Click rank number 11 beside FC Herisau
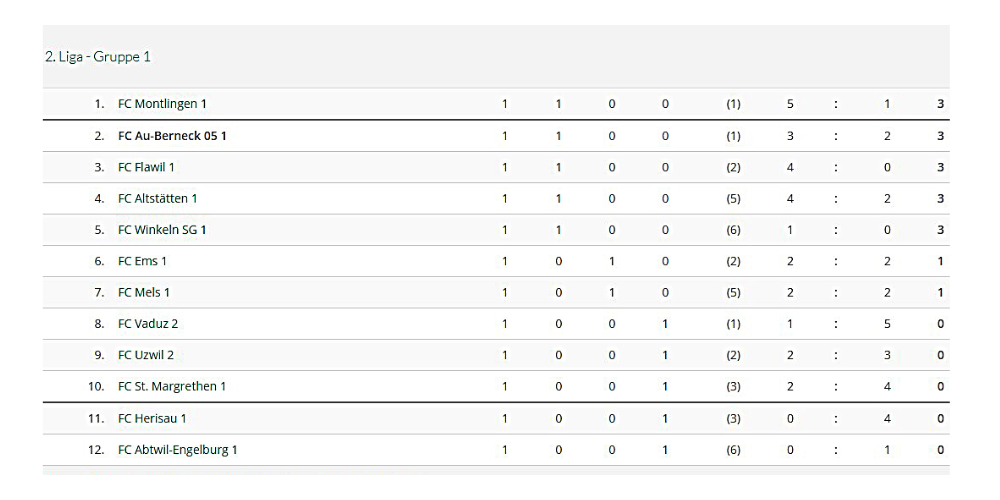This screenshot has height=500, width=1000. coord(96,418)
